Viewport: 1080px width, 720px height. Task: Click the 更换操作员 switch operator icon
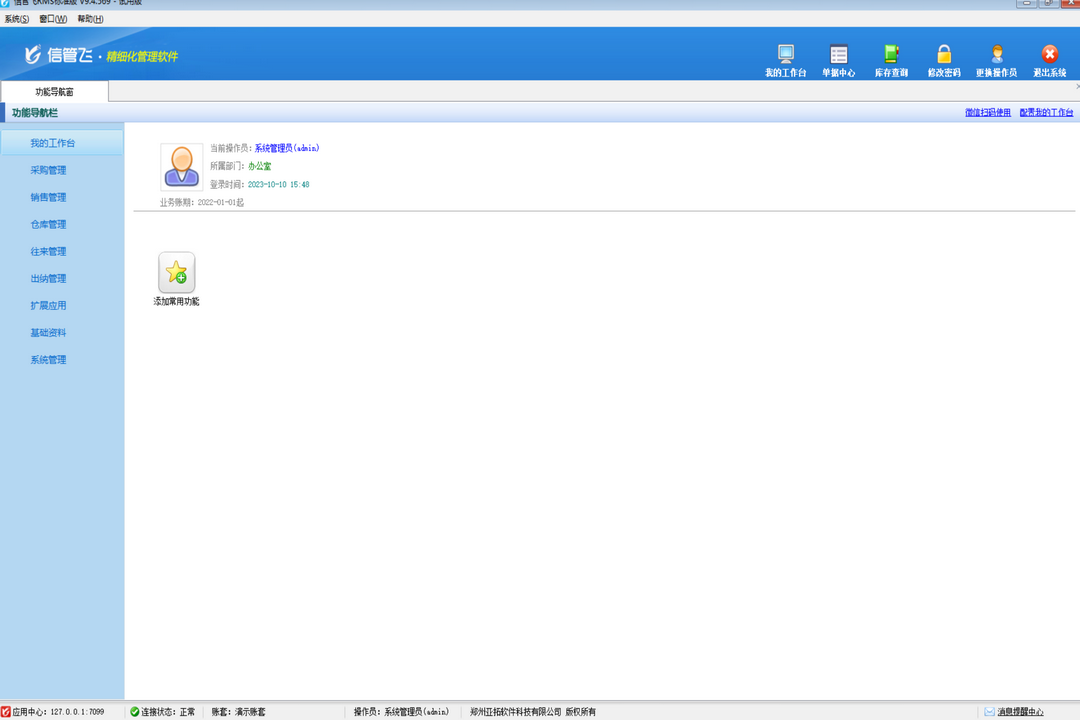[996, 55]
